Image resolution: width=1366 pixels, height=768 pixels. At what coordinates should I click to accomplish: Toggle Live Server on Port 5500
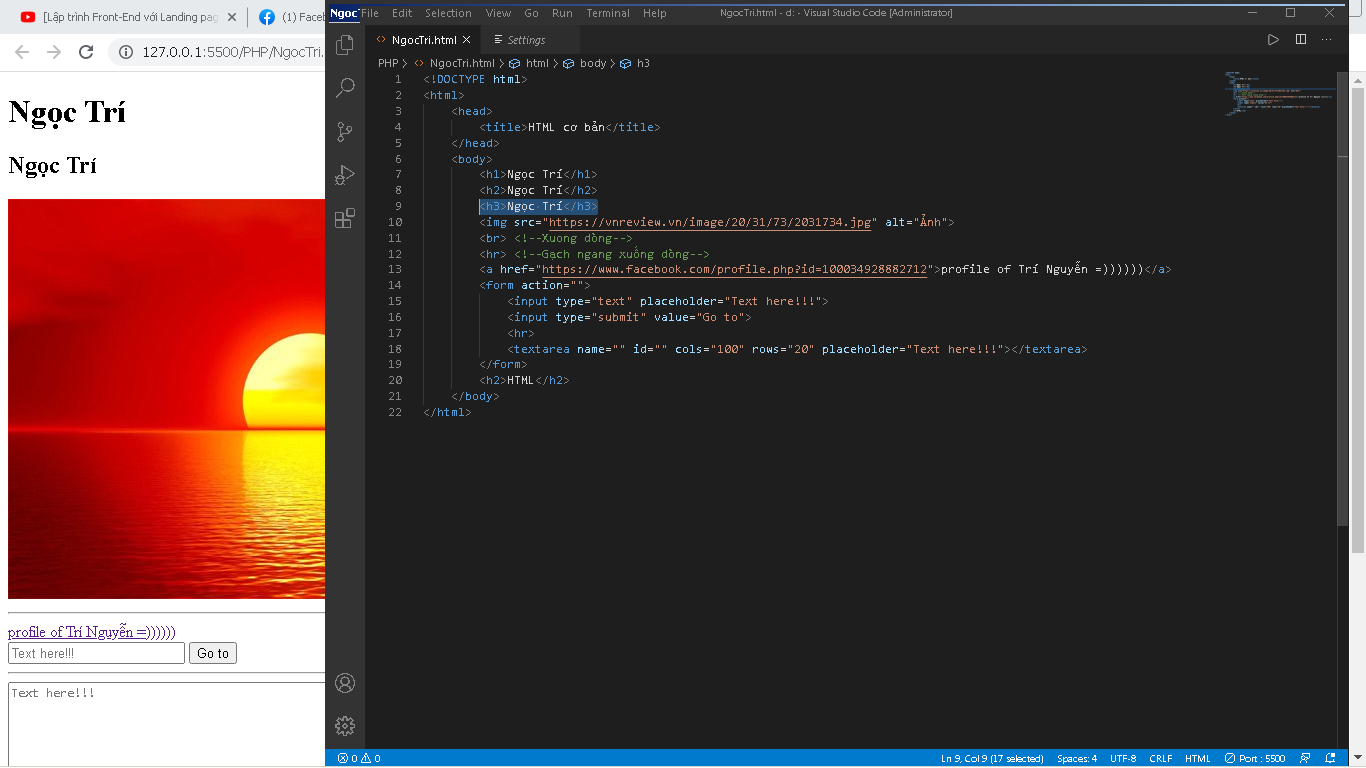[x=1255, y=759]
